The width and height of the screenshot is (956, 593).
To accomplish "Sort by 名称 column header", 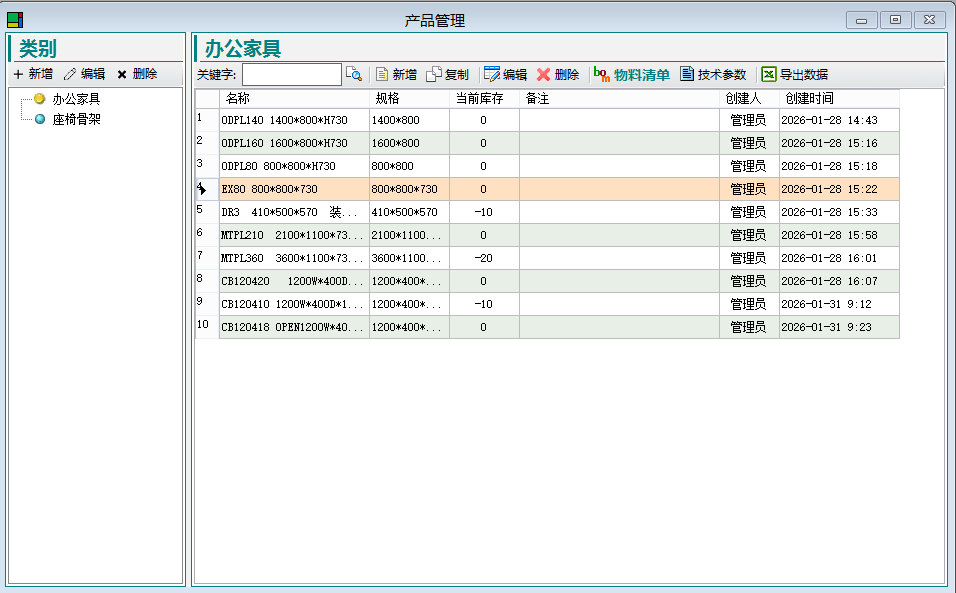I will click(x=238, y=98).
